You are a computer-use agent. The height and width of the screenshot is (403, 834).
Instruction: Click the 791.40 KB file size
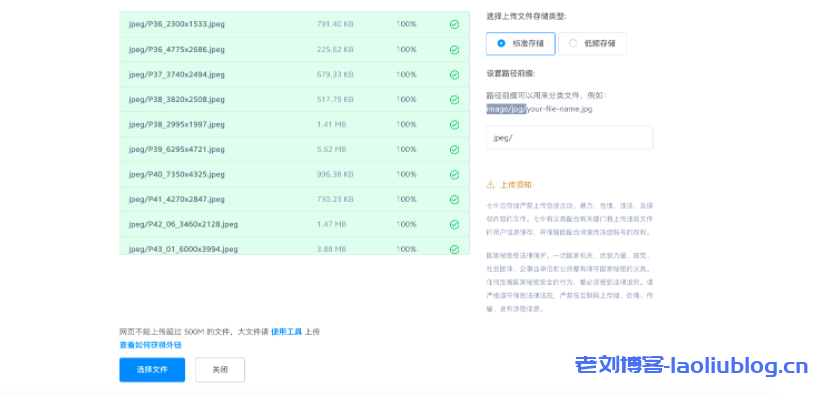point(335,24)
